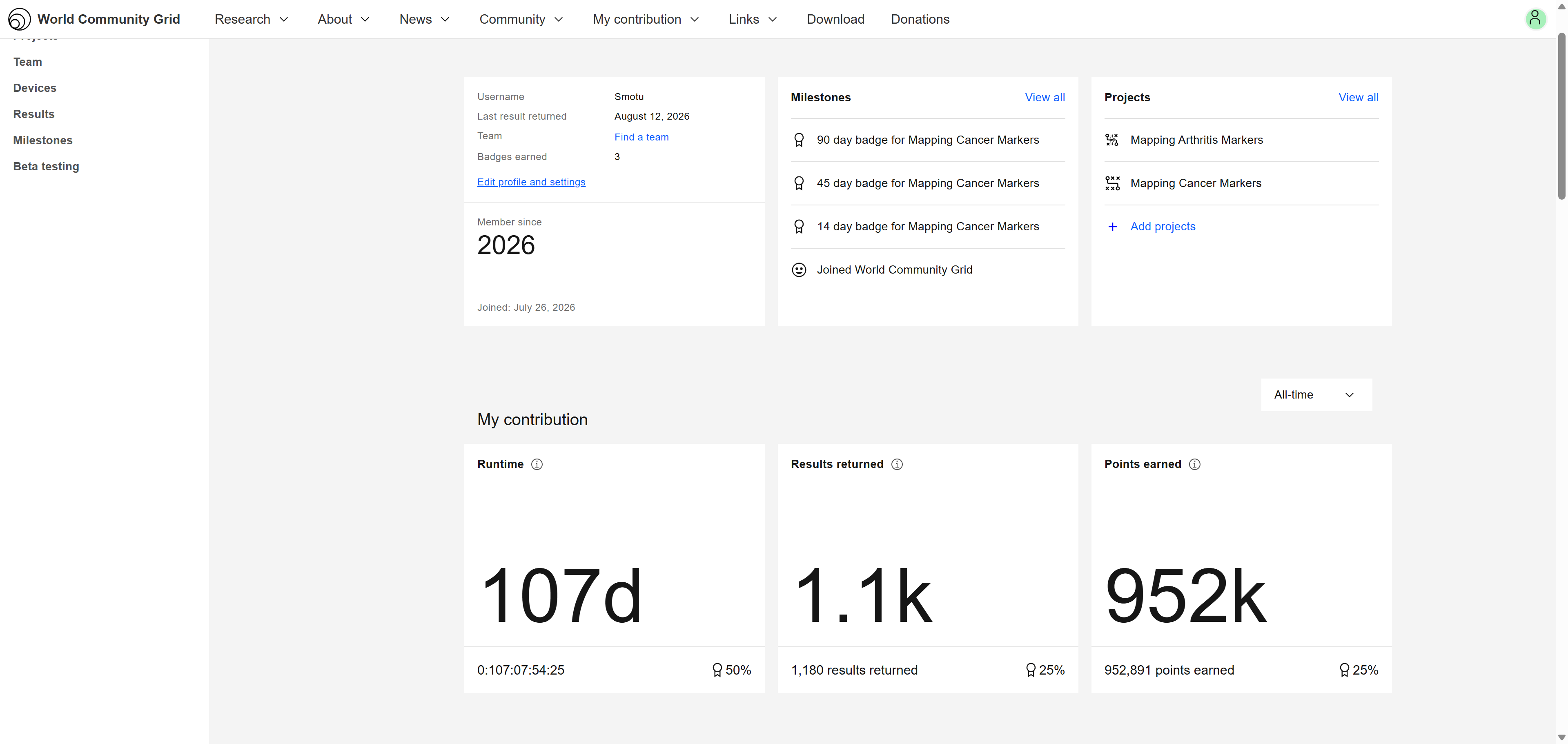Click the vertical scrollbar thumb
The image size is (1568, 744).
[1561, 116]
